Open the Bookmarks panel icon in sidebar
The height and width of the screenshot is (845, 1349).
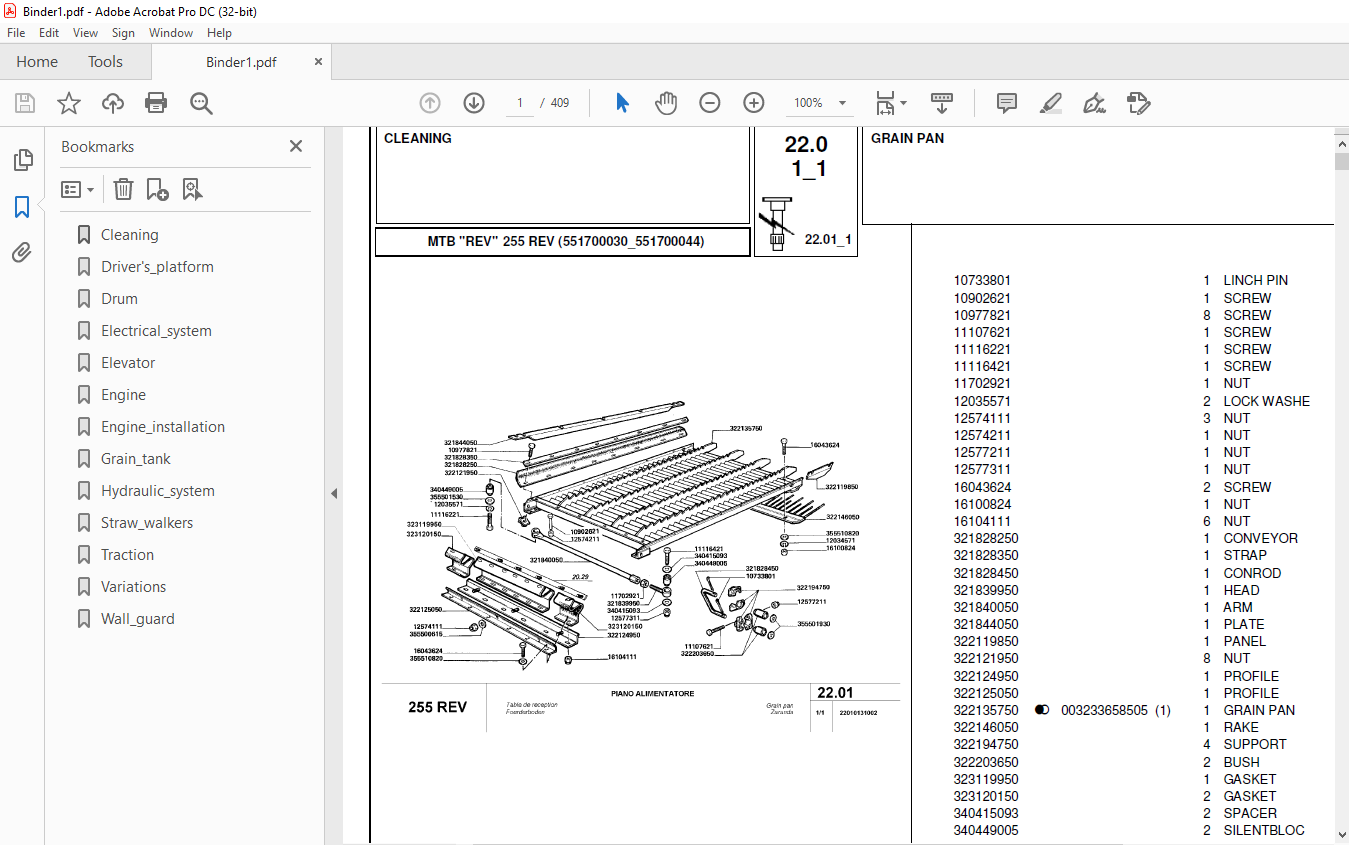tap(22, 207)
